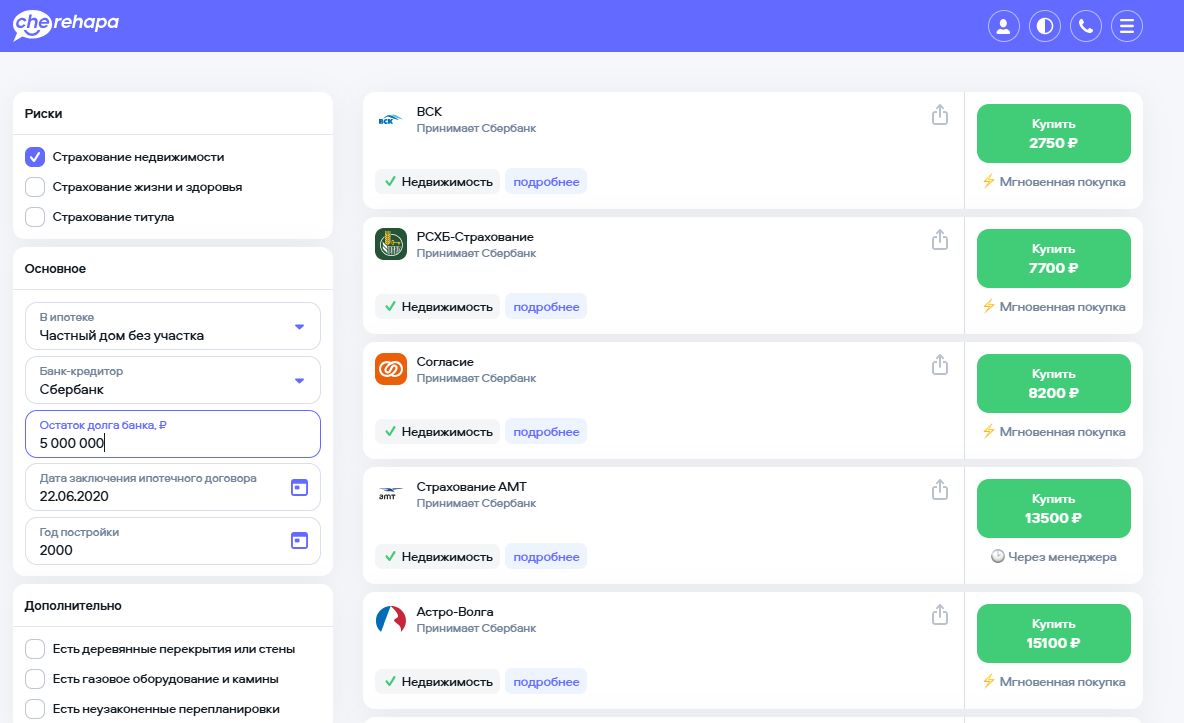Click the phone call icon in header

1086,26
